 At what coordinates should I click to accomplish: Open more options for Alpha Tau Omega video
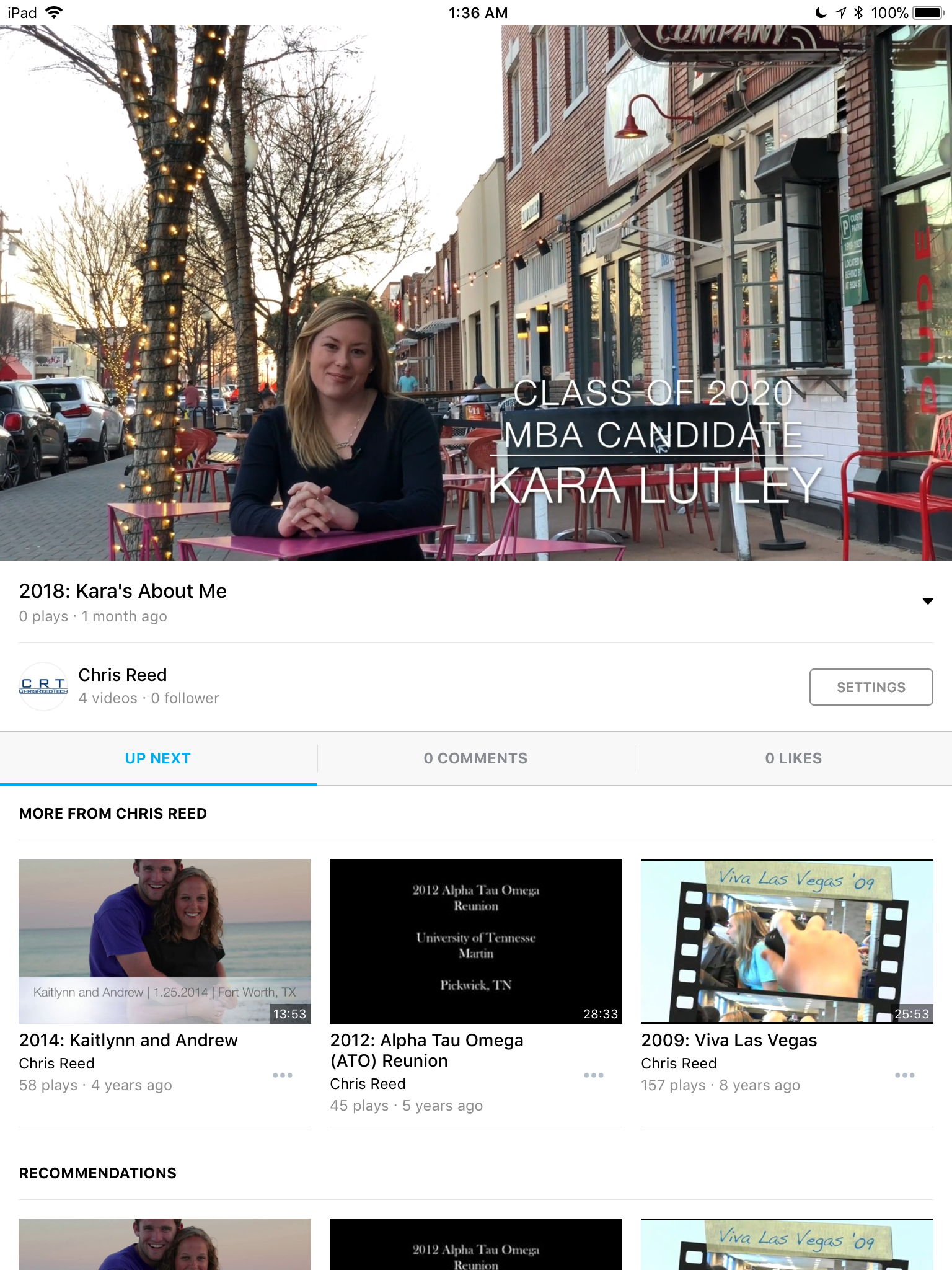click(593, 1075)
